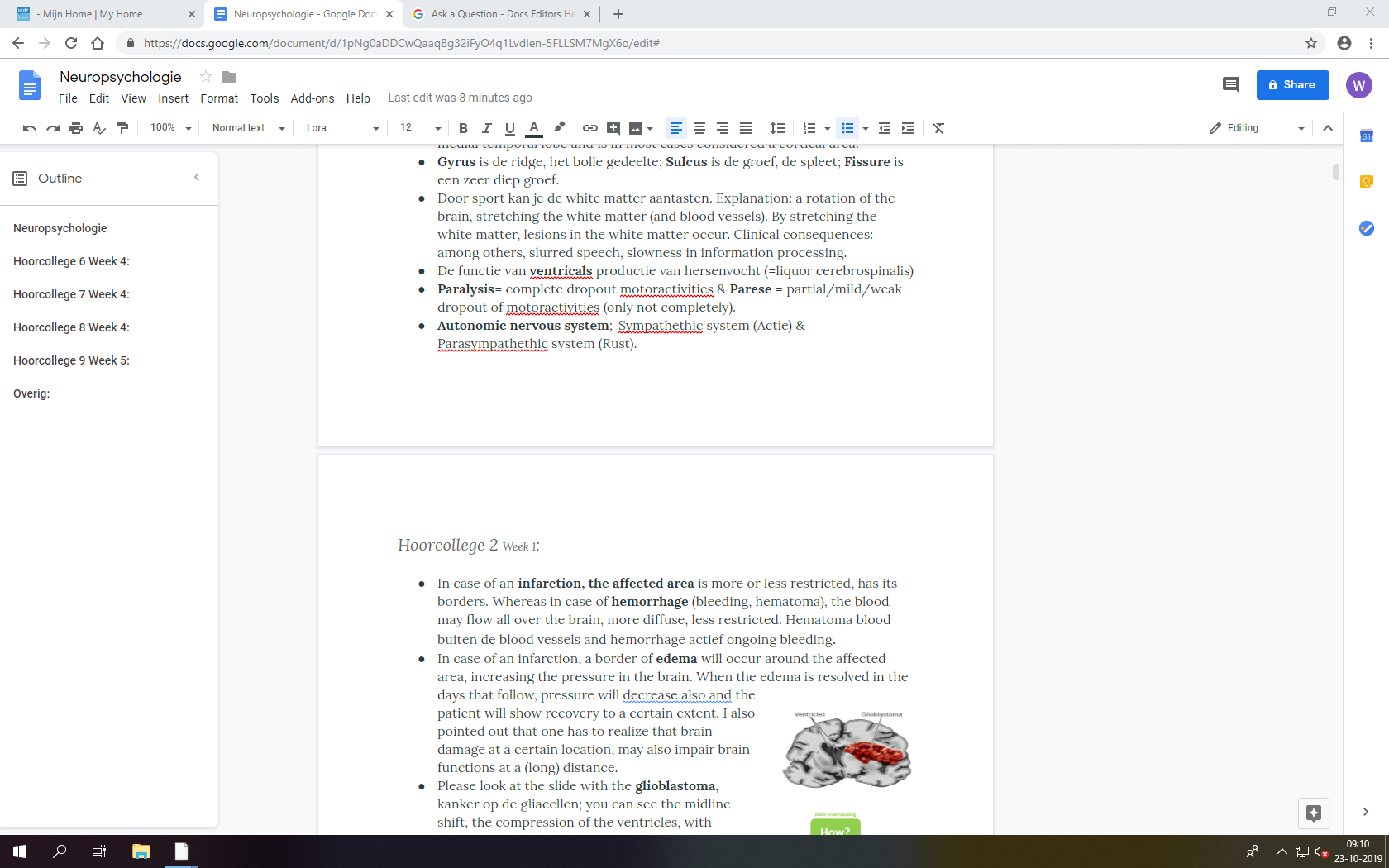1389x868 pixels.
Task: Apply underline formatting
Action: 510,128
